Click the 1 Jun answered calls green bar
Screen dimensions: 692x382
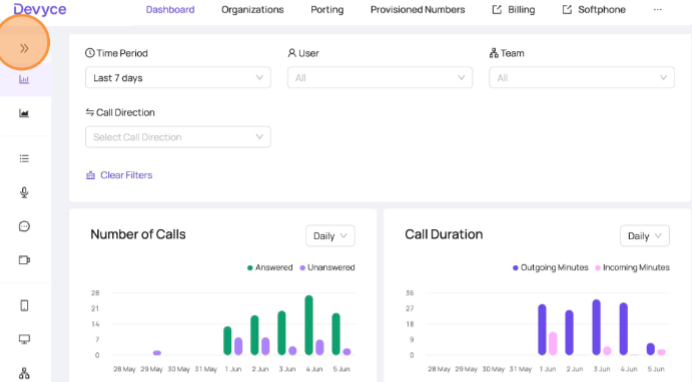pyautogui.click(x=227, y=341)
